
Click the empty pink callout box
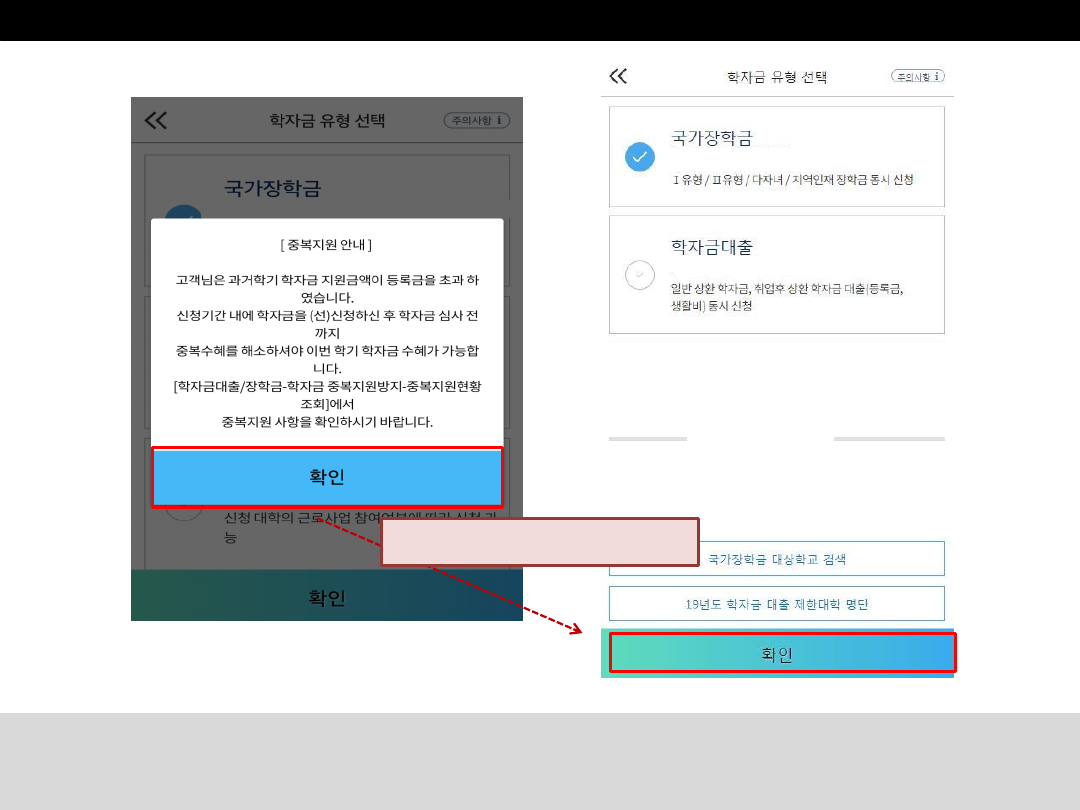pos(539,542)
